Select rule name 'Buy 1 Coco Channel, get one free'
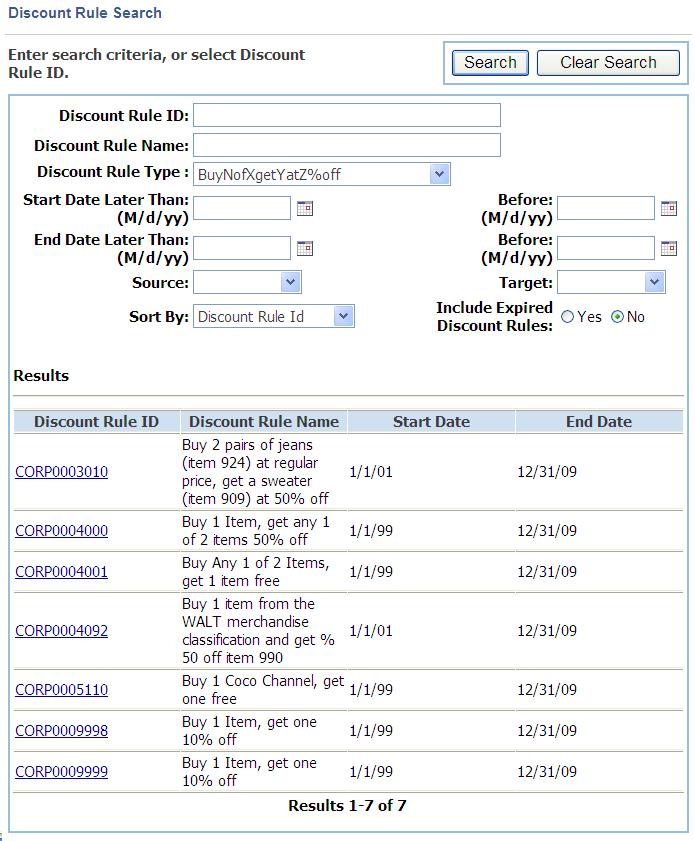This screenshot has width=695, height=841. click(263, 690)
